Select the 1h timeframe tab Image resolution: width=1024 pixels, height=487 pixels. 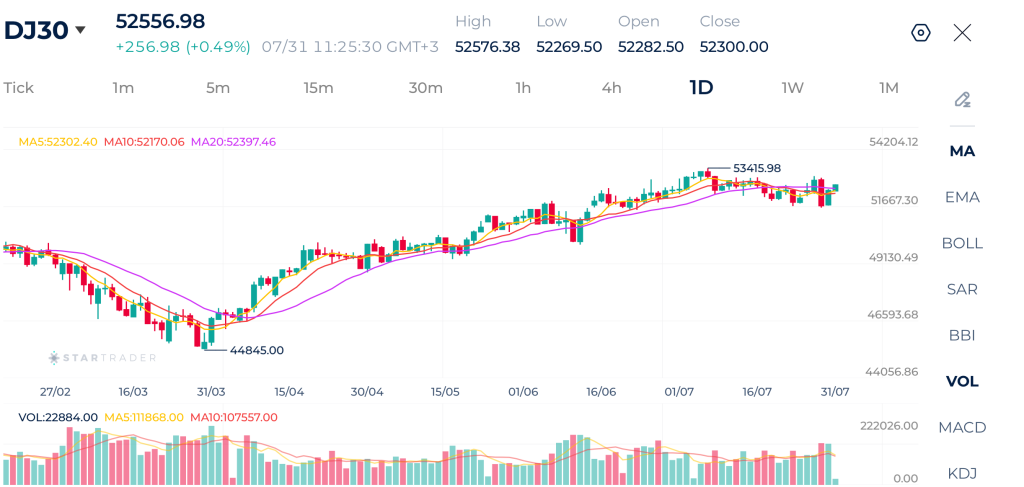523,87
